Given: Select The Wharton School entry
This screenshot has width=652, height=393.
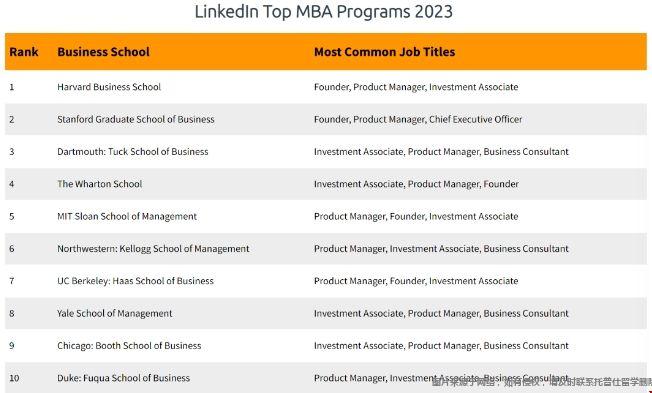Looking at the screenshot, I should (x=100, y=184).
